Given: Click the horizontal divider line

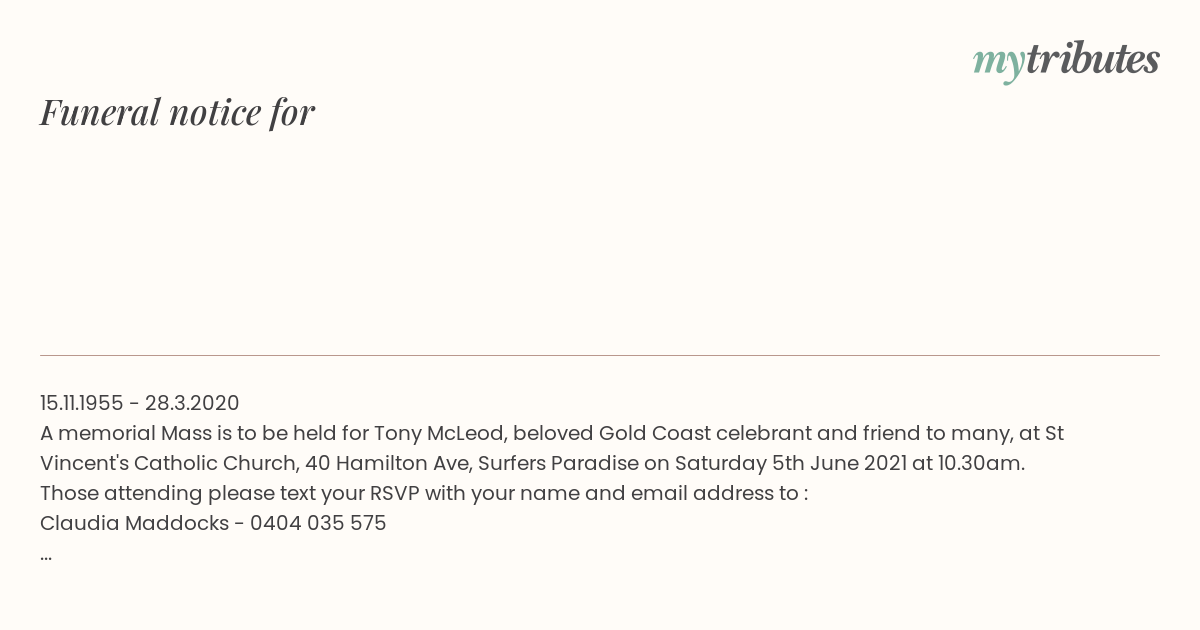Looking at the screenshot, I should coord(600,355).
